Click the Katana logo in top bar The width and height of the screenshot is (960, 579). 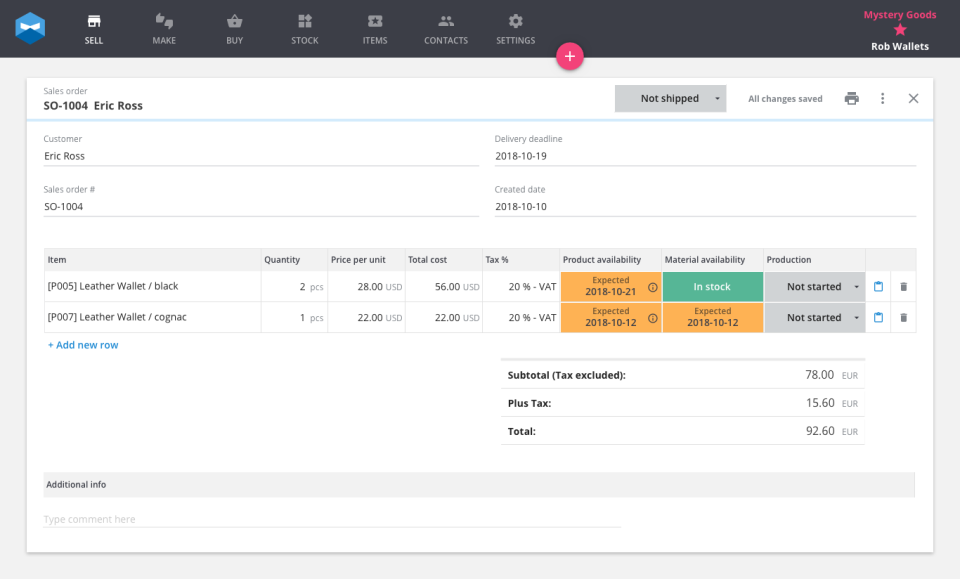point(30,28)
